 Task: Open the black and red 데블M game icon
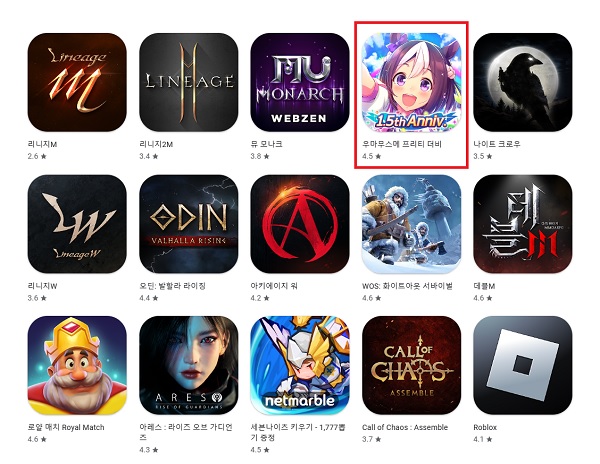tap(523, 224)
